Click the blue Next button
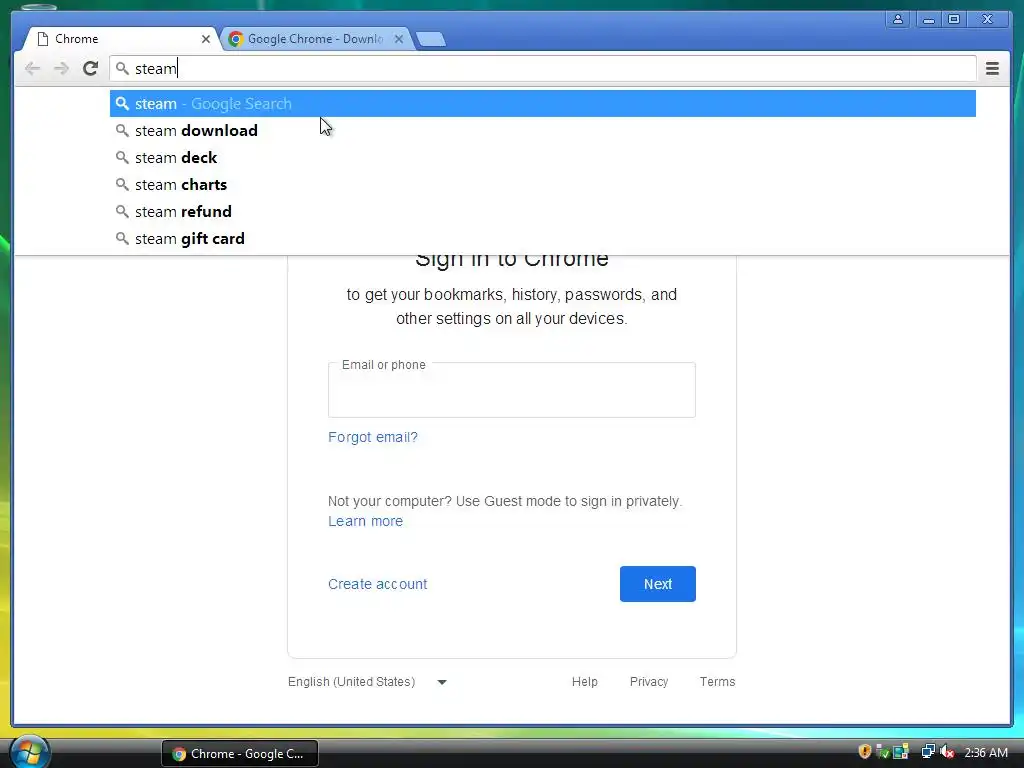The height and width of the screenshot is (768, 1024). point(658,584)
